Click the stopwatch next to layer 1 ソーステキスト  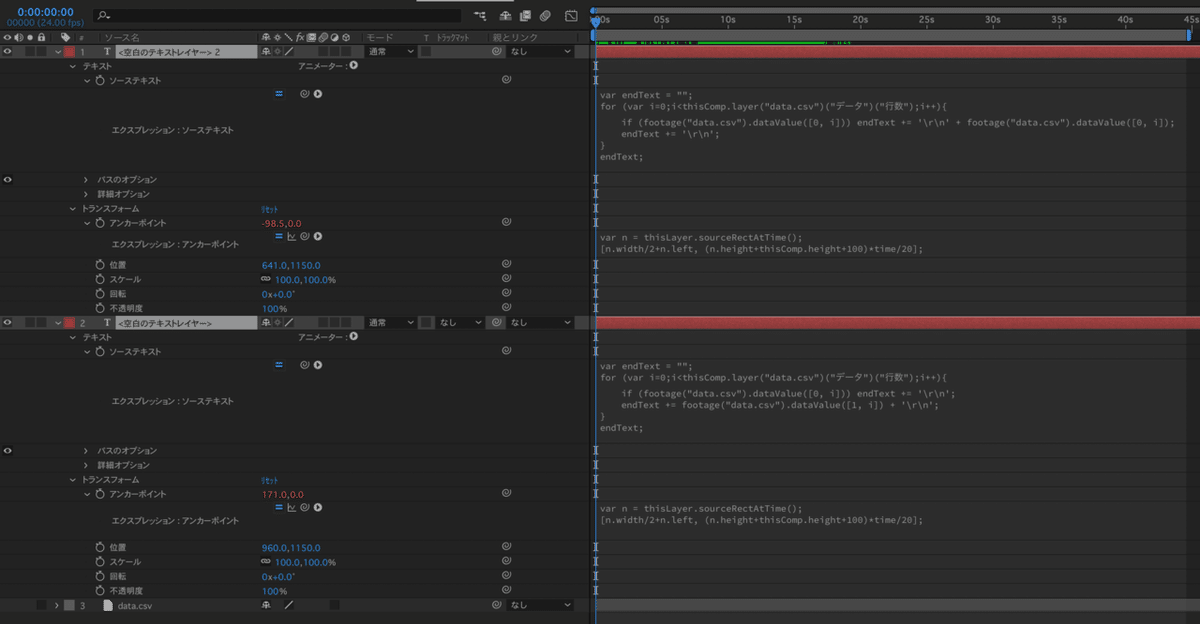click(x=100, y=80)
